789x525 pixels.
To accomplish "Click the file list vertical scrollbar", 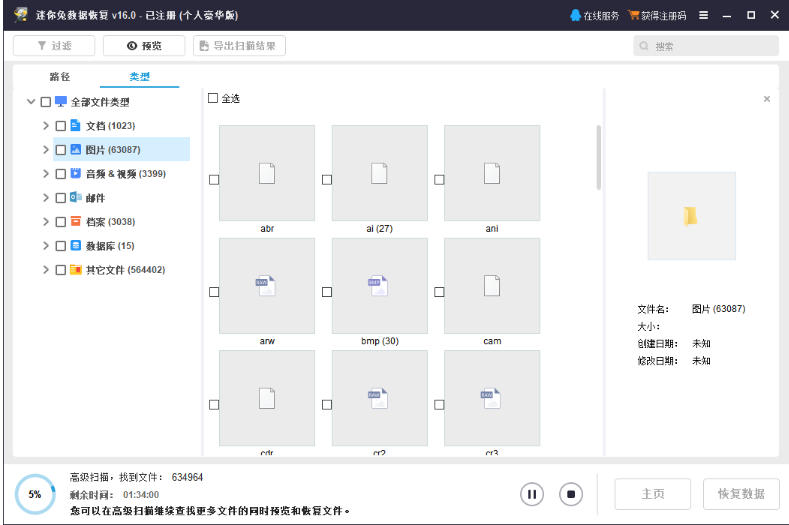I will point(598,158).
